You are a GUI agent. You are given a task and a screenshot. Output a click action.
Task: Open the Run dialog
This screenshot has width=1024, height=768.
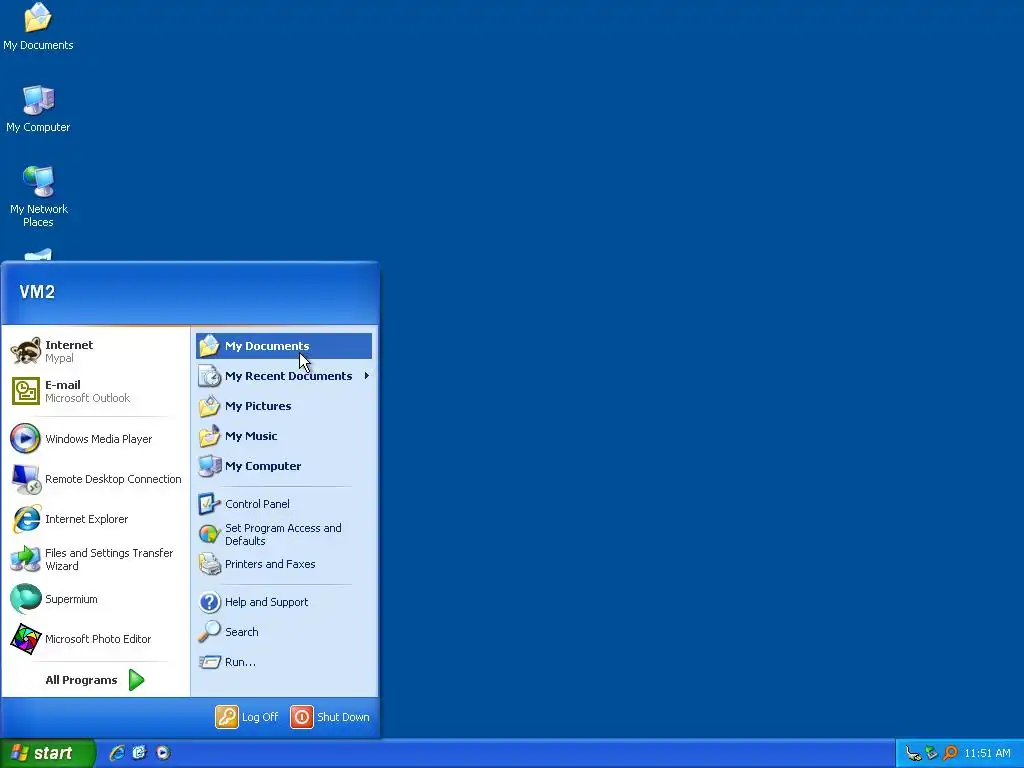coord(283,662)
